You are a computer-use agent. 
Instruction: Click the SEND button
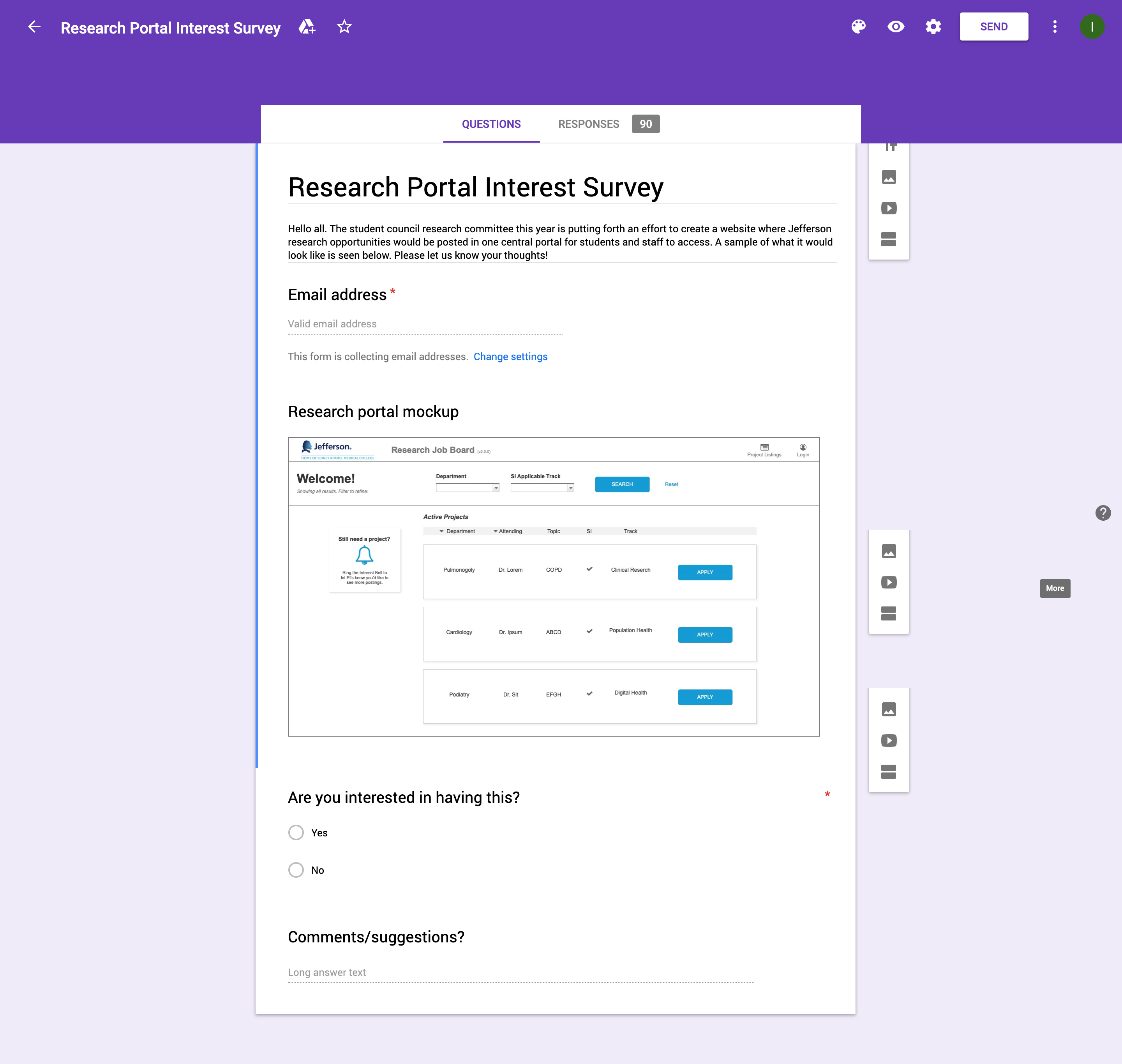(993, 27)
